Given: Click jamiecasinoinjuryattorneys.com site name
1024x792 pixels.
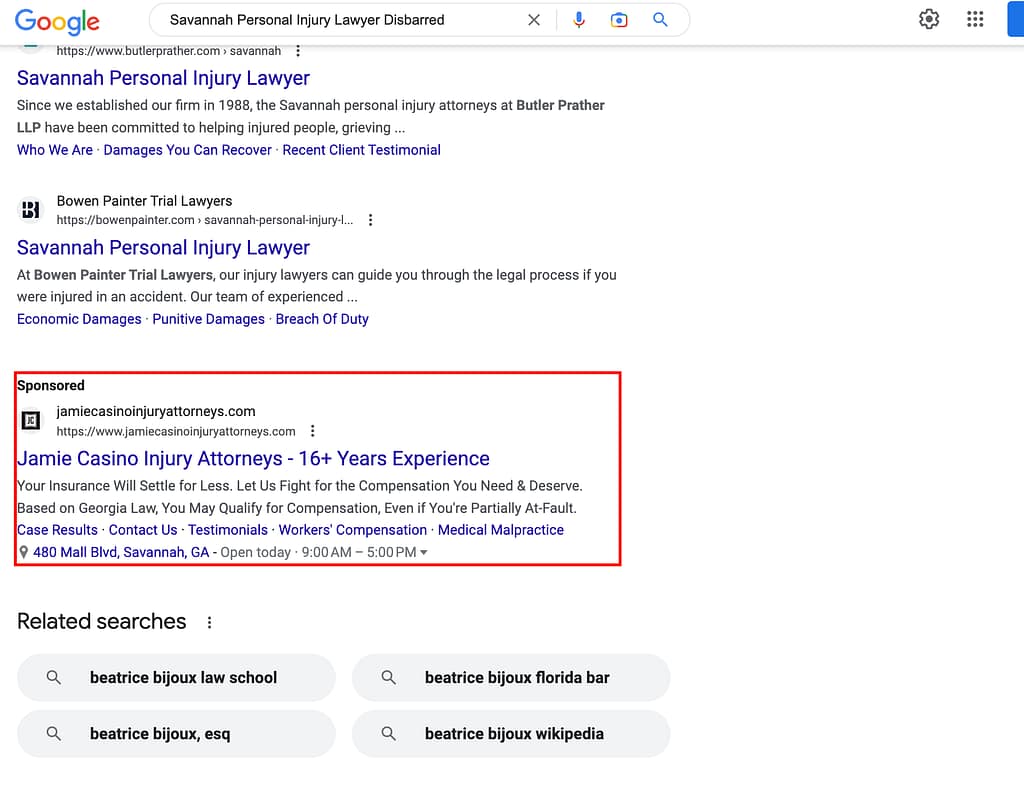Looking at the screenshot, I should point(155,411).
